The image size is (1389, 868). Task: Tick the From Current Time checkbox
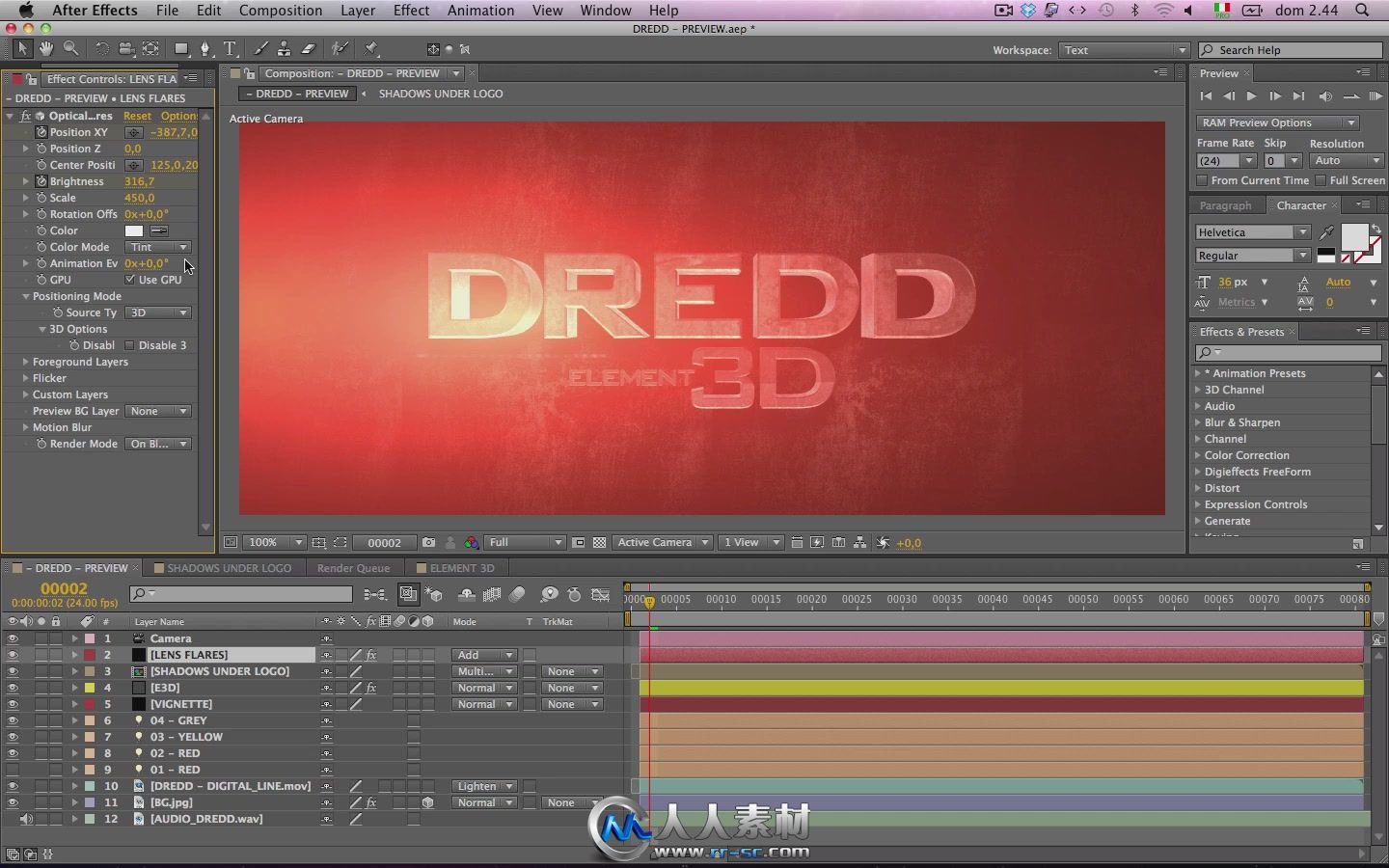(x=1202, y=180)
